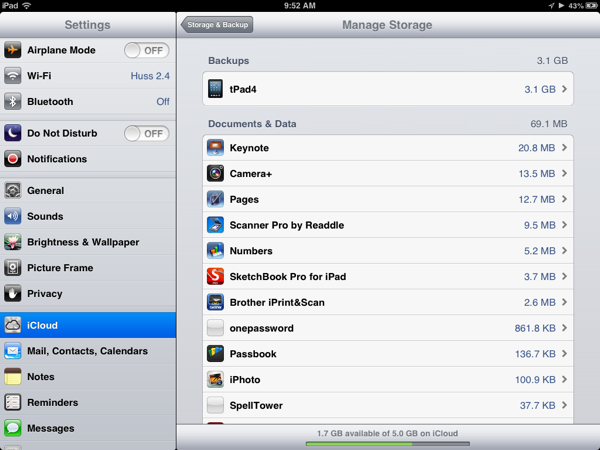Viewport: 600px width, 450px height.
Task: Tap the Airplane Mode airplane icon
Action: tap(13, 50)
